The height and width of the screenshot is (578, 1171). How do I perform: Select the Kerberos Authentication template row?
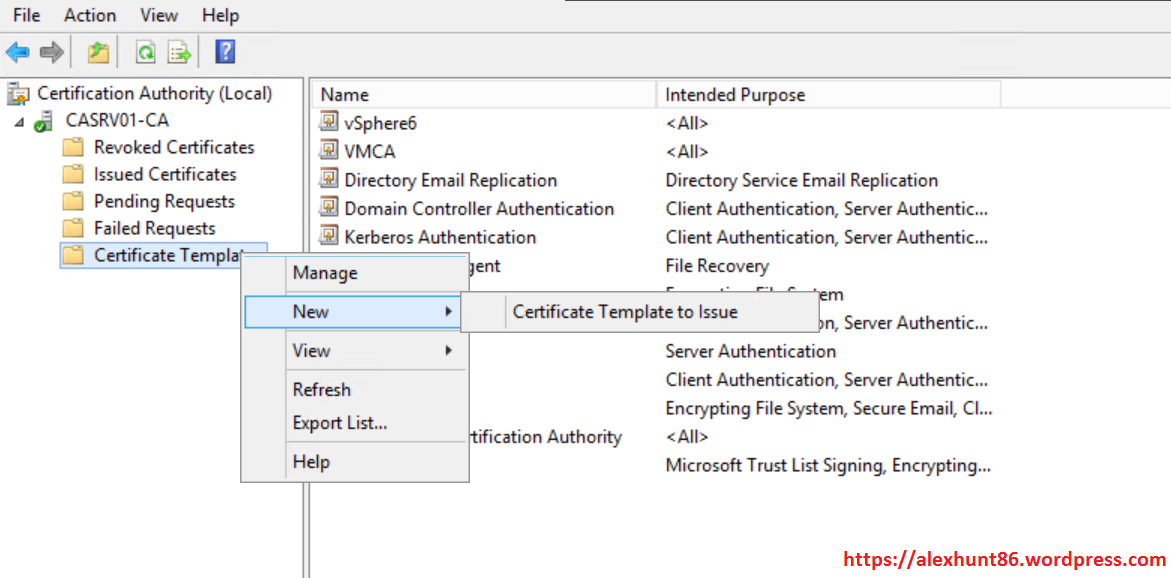point(440,237)
